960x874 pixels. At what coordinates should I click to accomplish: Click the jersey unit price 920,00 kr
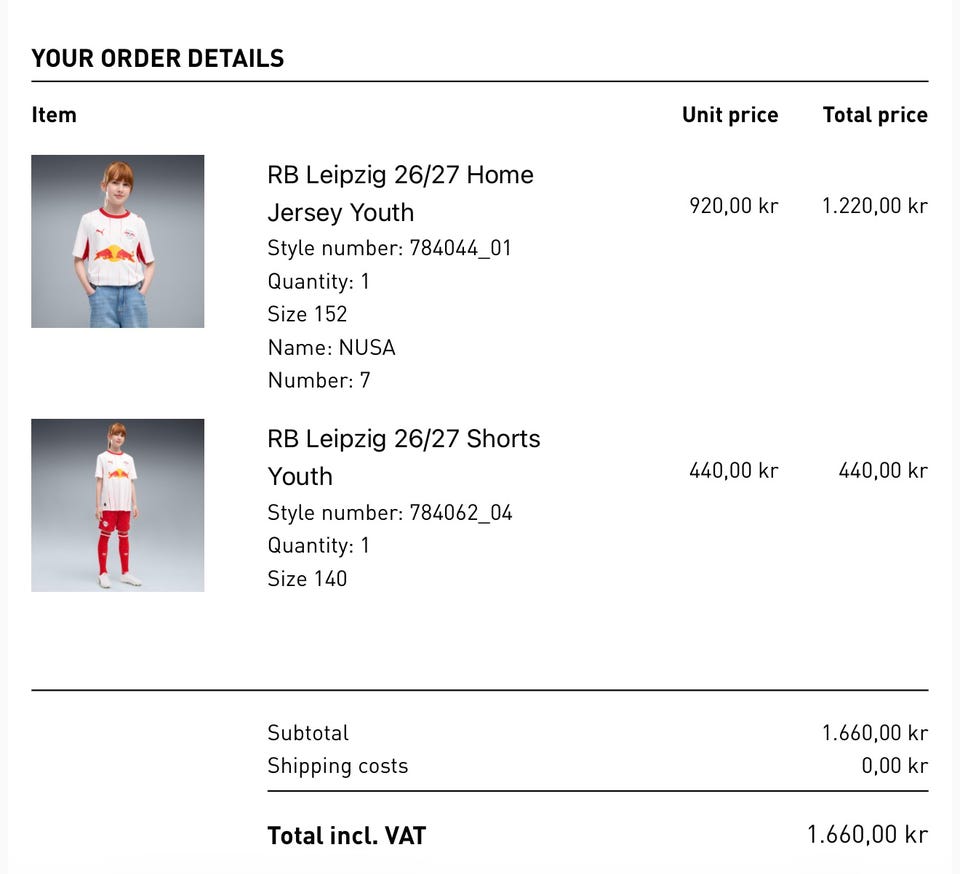(733, 206)
